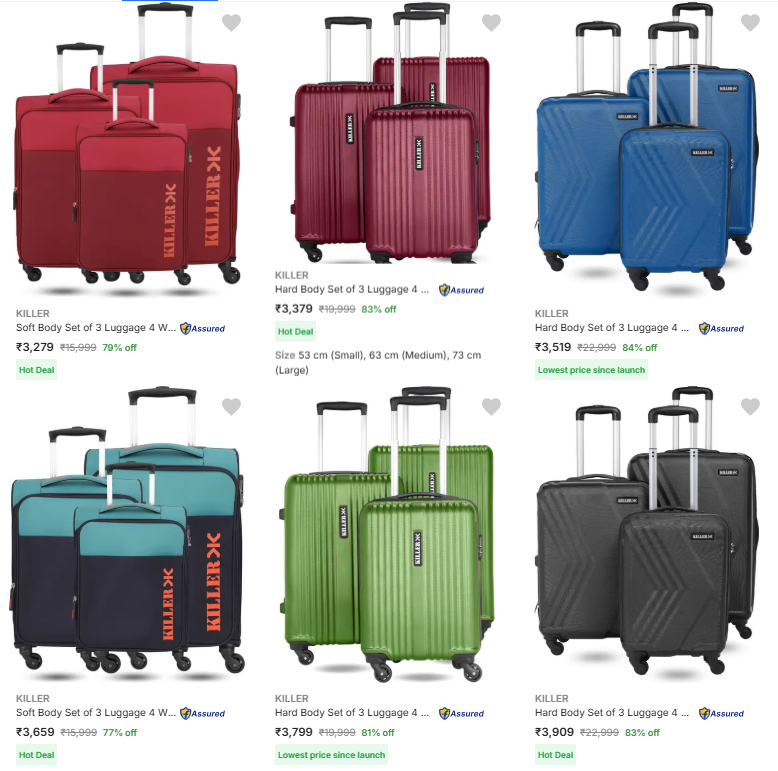Open red soft body luggage set image

[x=128, y=149]
